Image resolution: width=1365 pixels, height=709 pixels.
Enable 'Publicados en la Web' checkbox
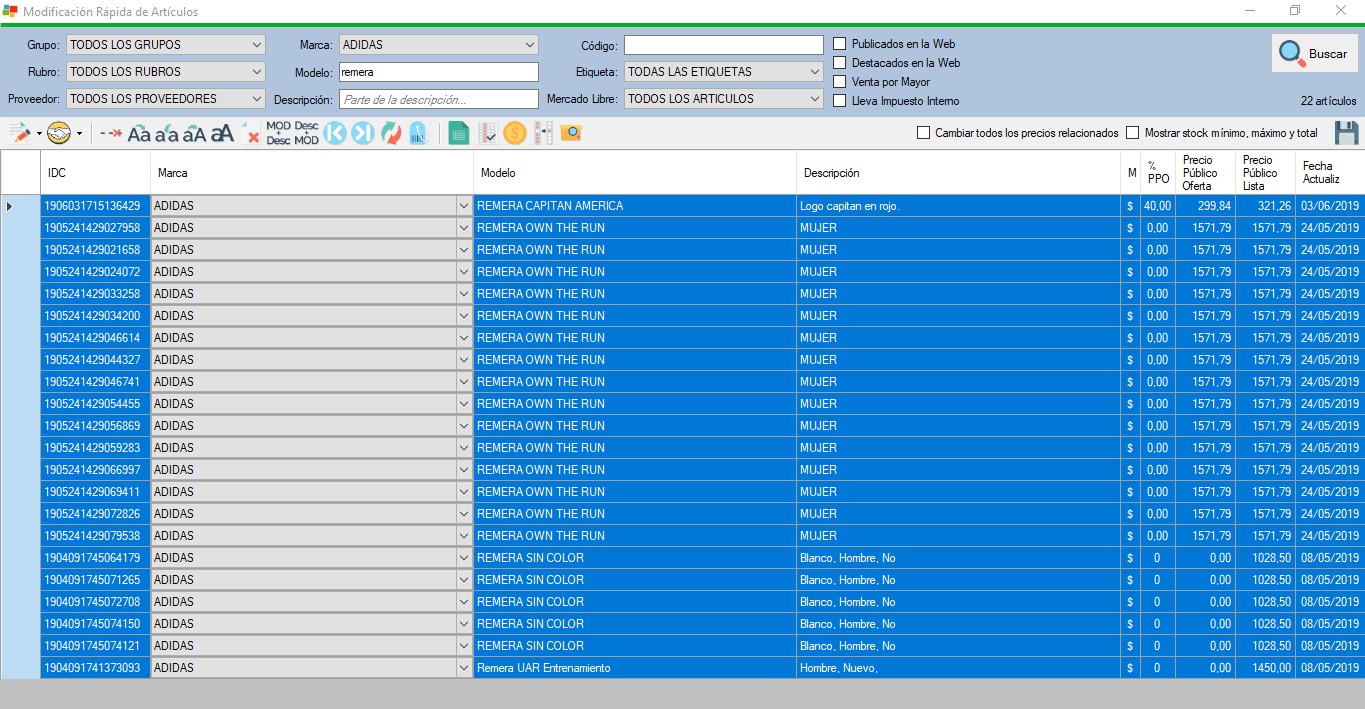point(840,44)
